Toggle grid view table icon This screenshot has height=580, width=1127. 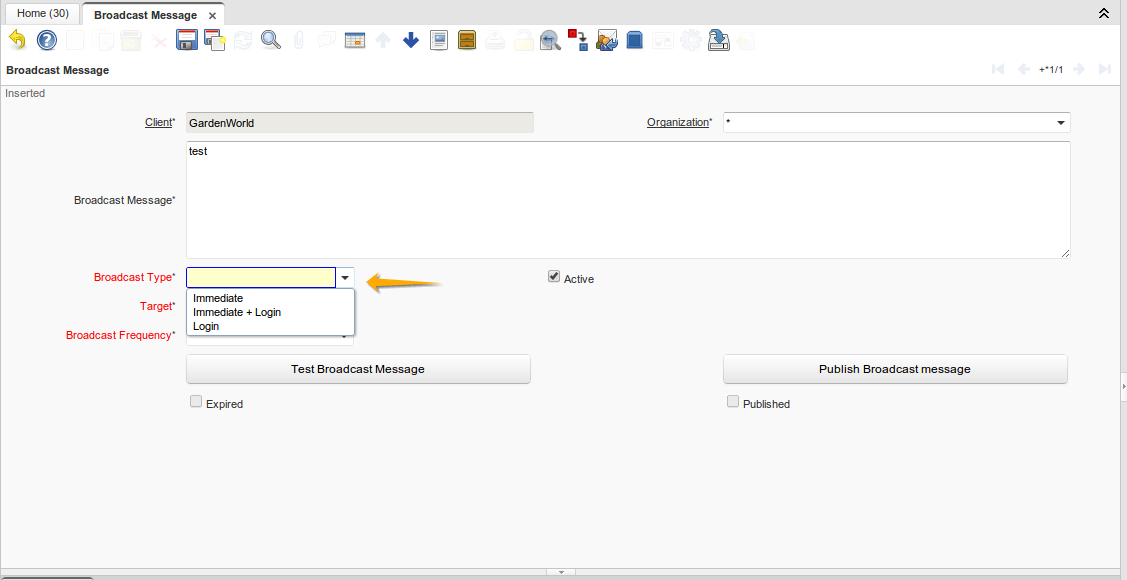pyautogui.click(x=355, y=40)
